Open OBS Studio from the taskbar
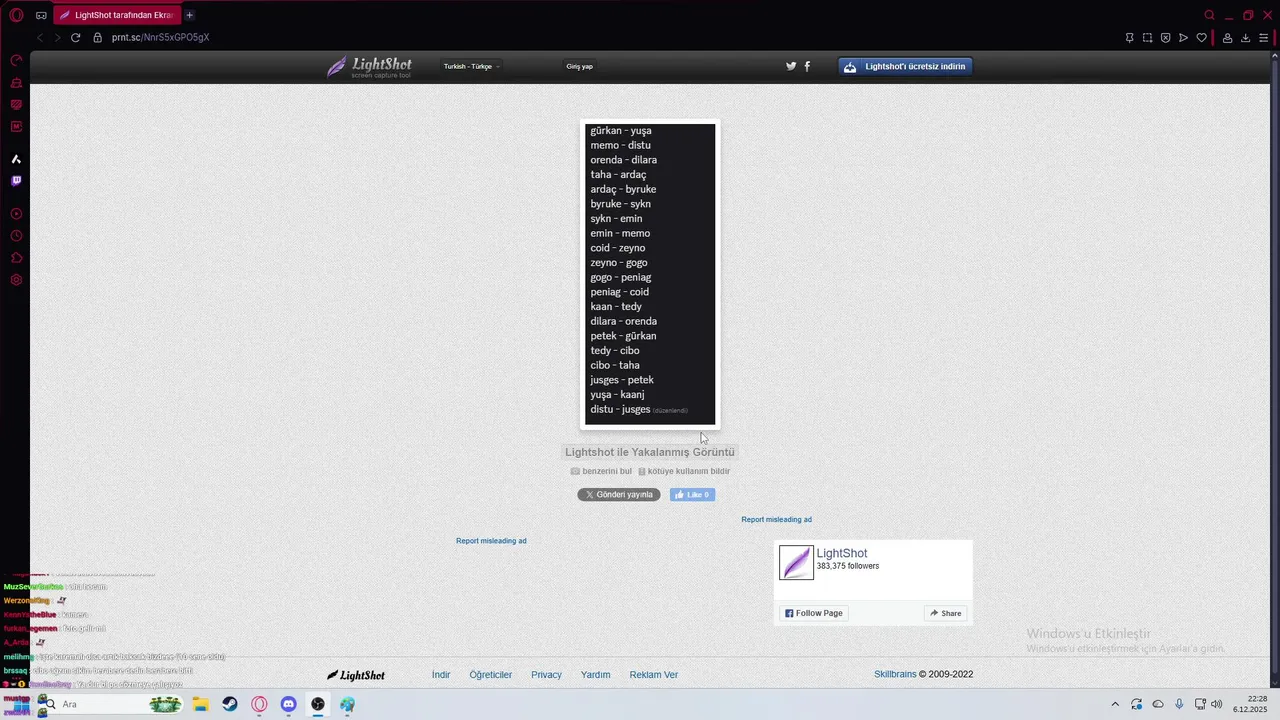This screenshot has height=720, width=1280. 318,704
